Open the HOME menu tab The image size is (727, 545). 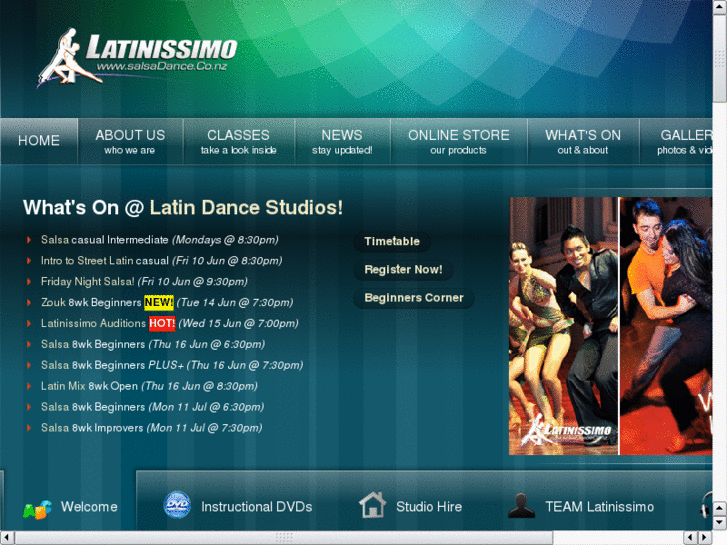(x=39, y=141)
